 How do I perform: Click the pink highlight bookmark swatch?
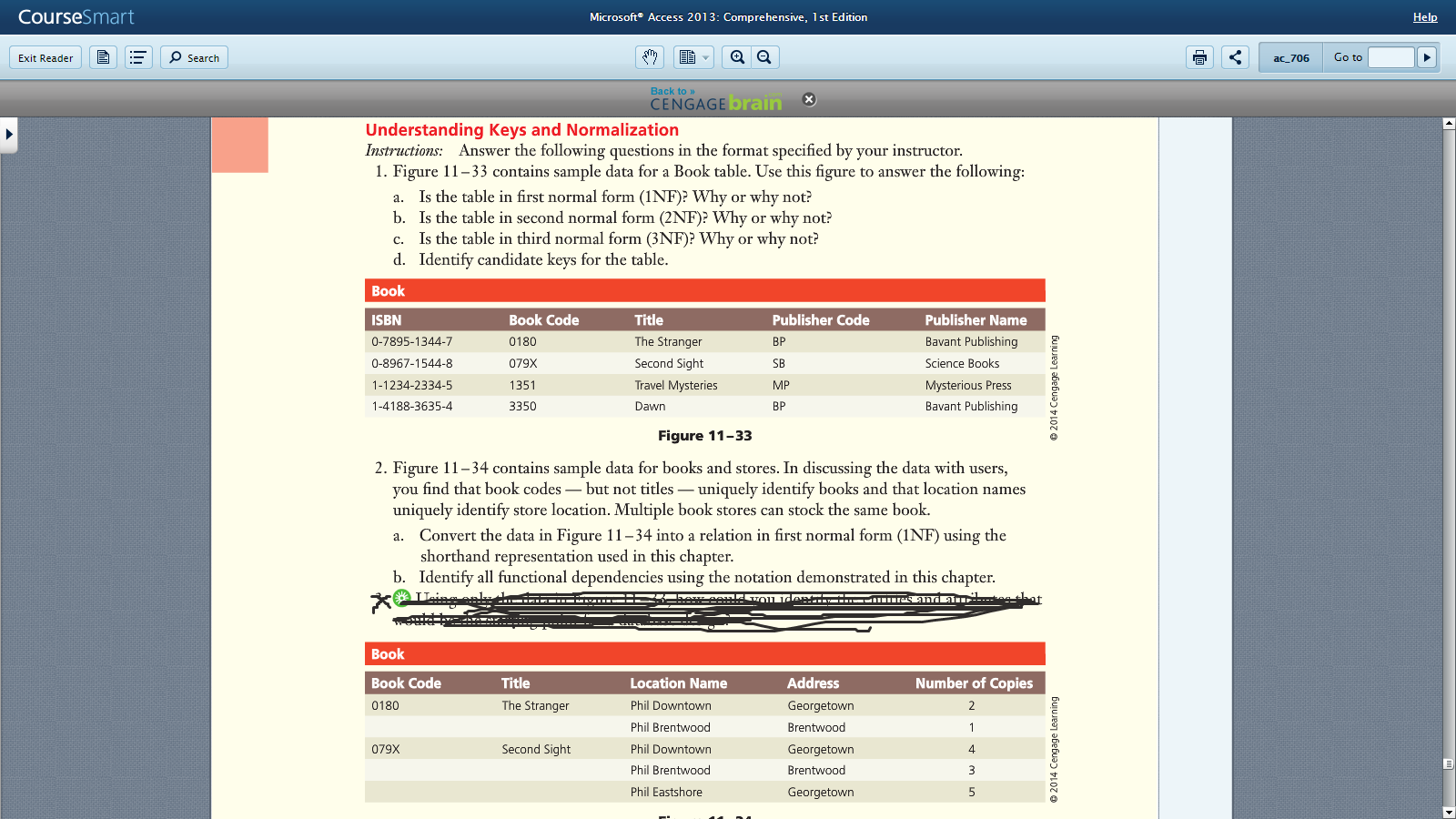coord(240,145)
